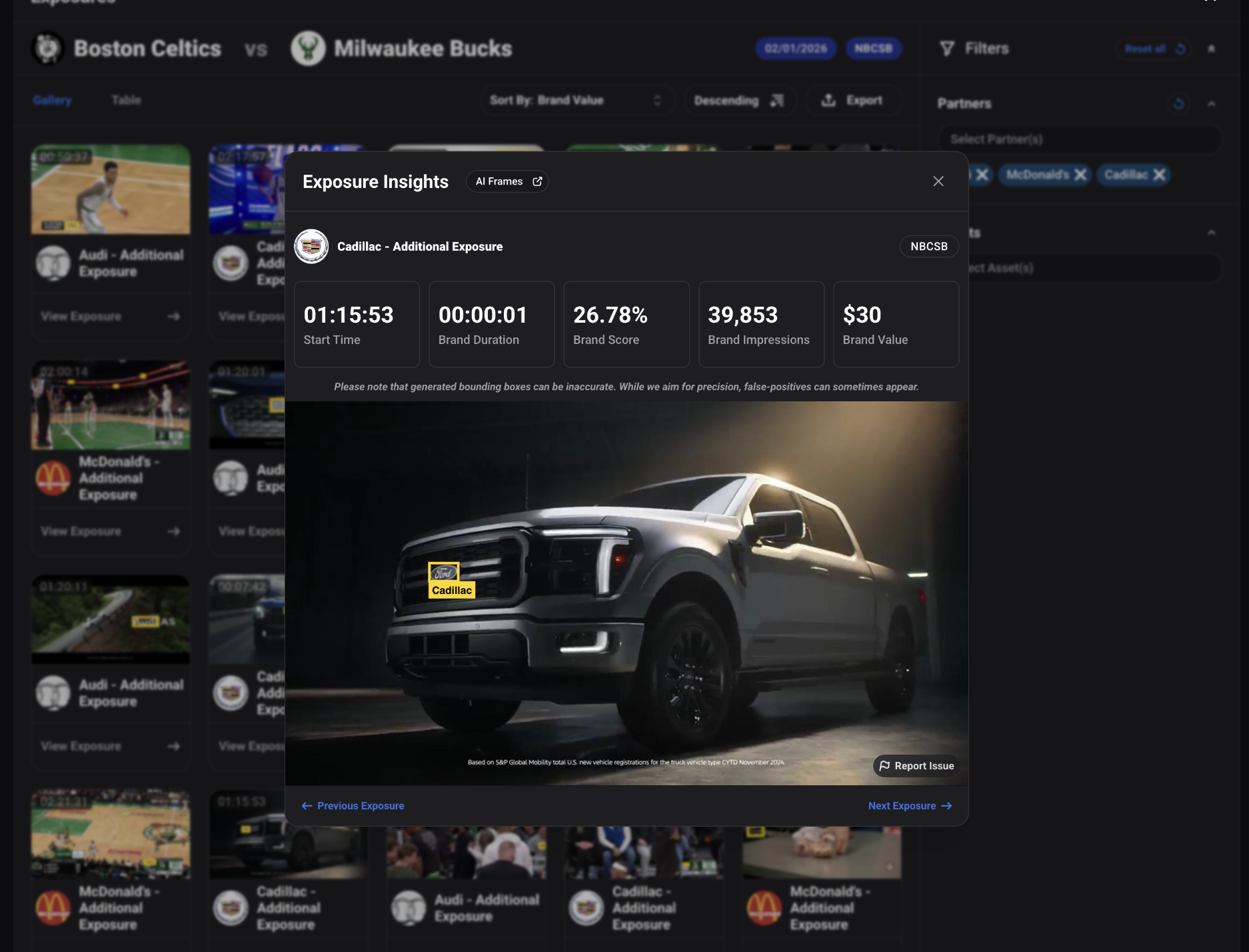Click the Audi logo on the 01:20:11 card
This screenshot has width=1249, height=952.
click(53, 693)
